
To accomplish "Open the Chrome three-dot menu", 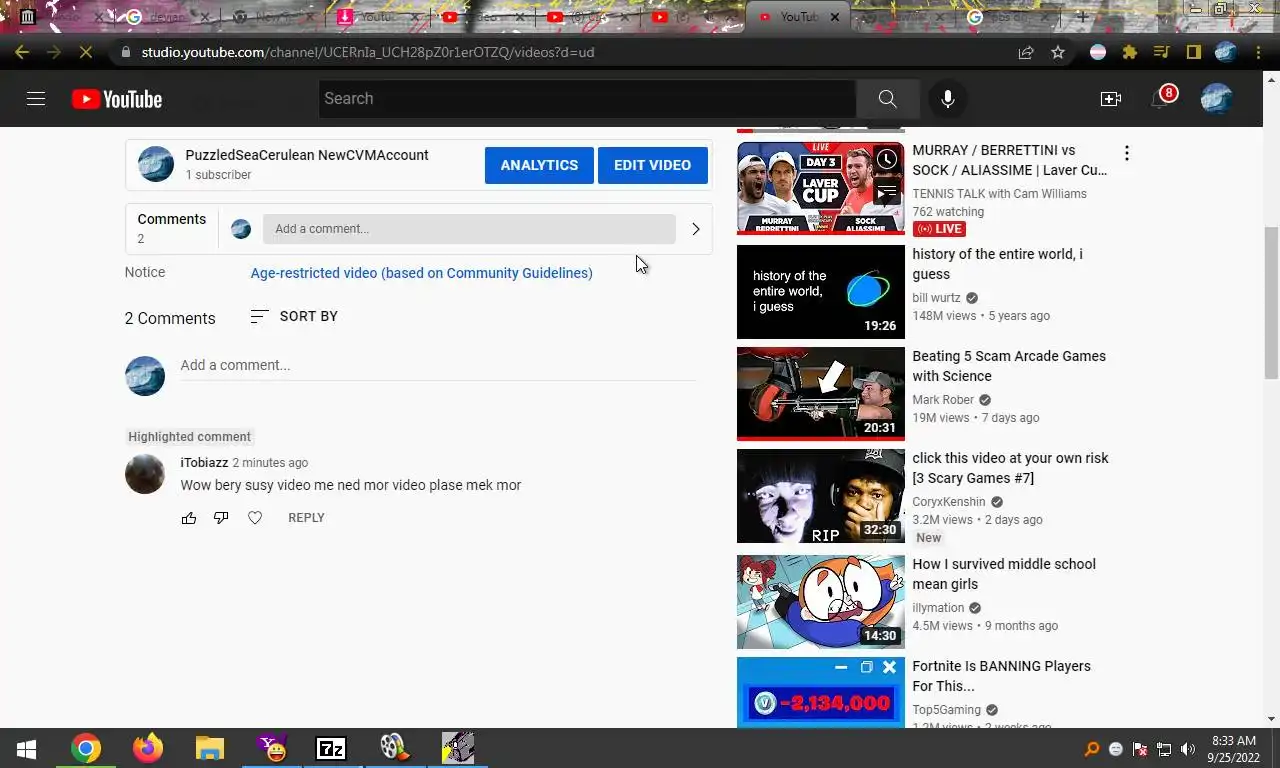I will (1258, 52).
